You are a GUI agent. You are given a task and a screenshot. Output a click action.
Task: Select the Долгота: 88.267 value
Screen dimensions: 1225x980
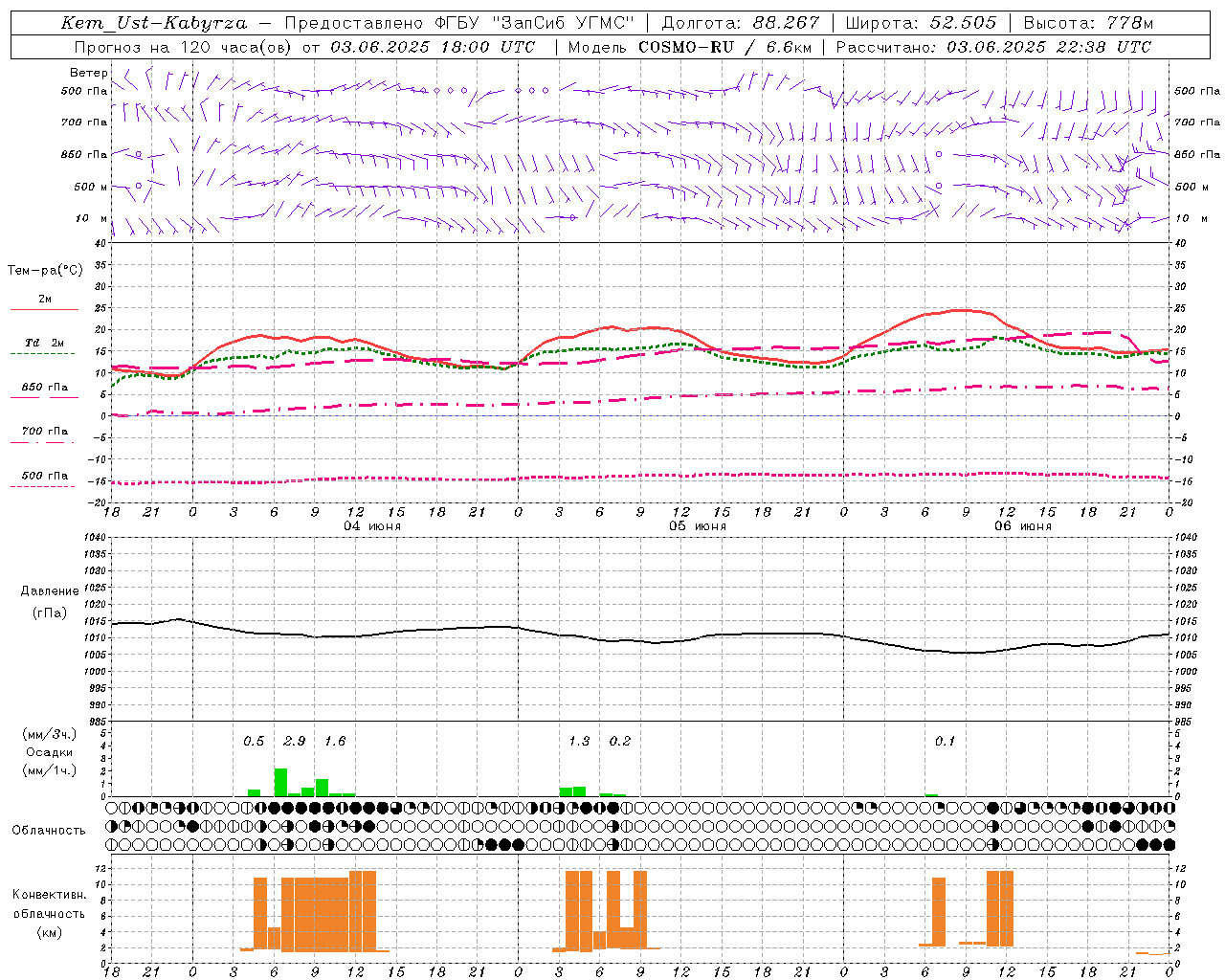coord(741,23)
